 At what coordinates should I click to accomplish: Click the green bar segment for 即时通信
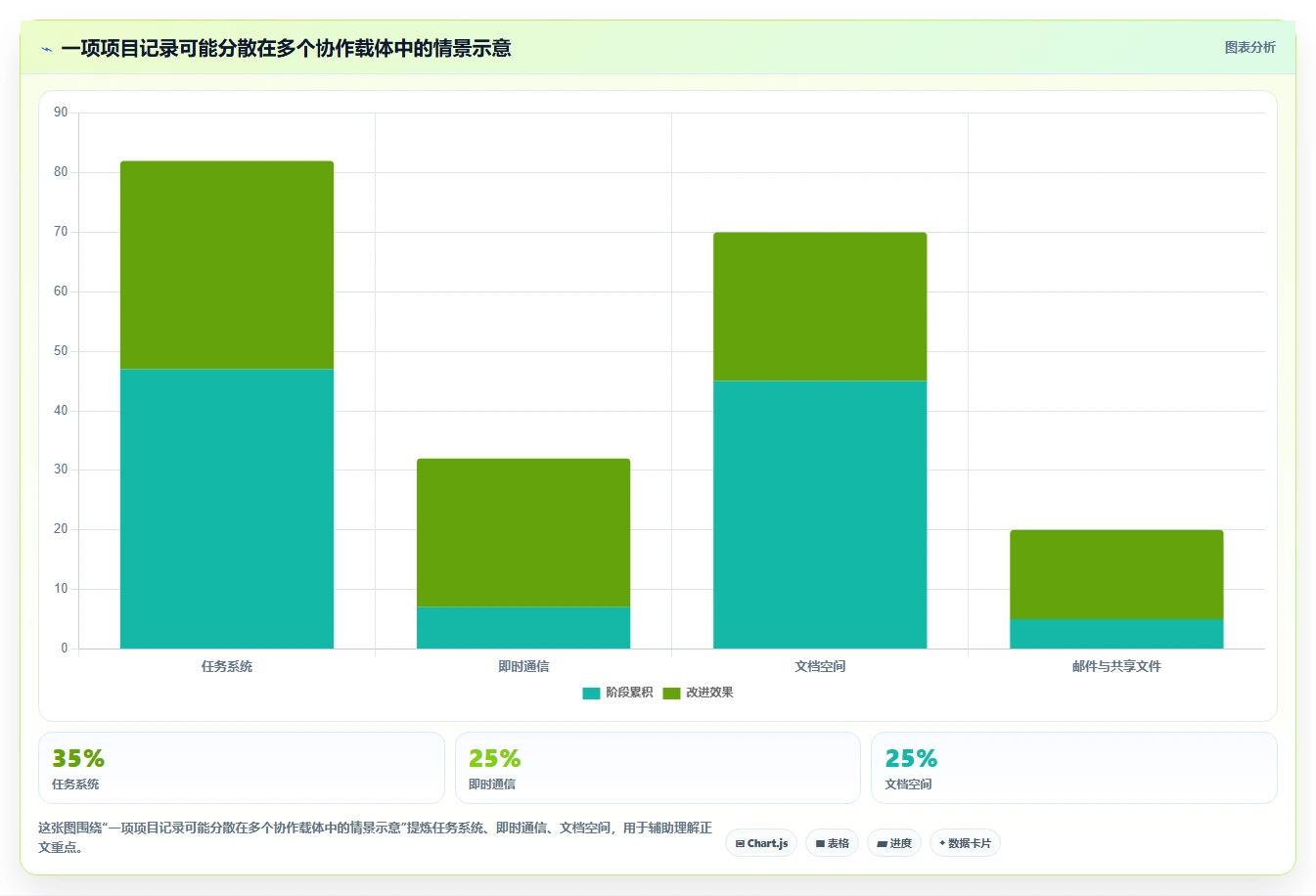click(523, 533)
